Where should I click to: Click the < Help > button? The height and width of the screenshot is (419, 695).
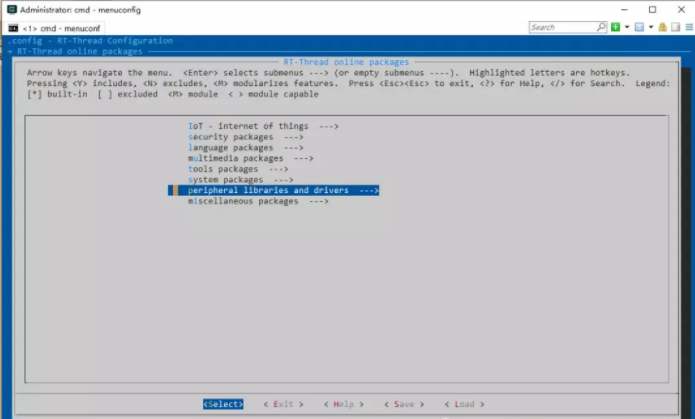344,404
